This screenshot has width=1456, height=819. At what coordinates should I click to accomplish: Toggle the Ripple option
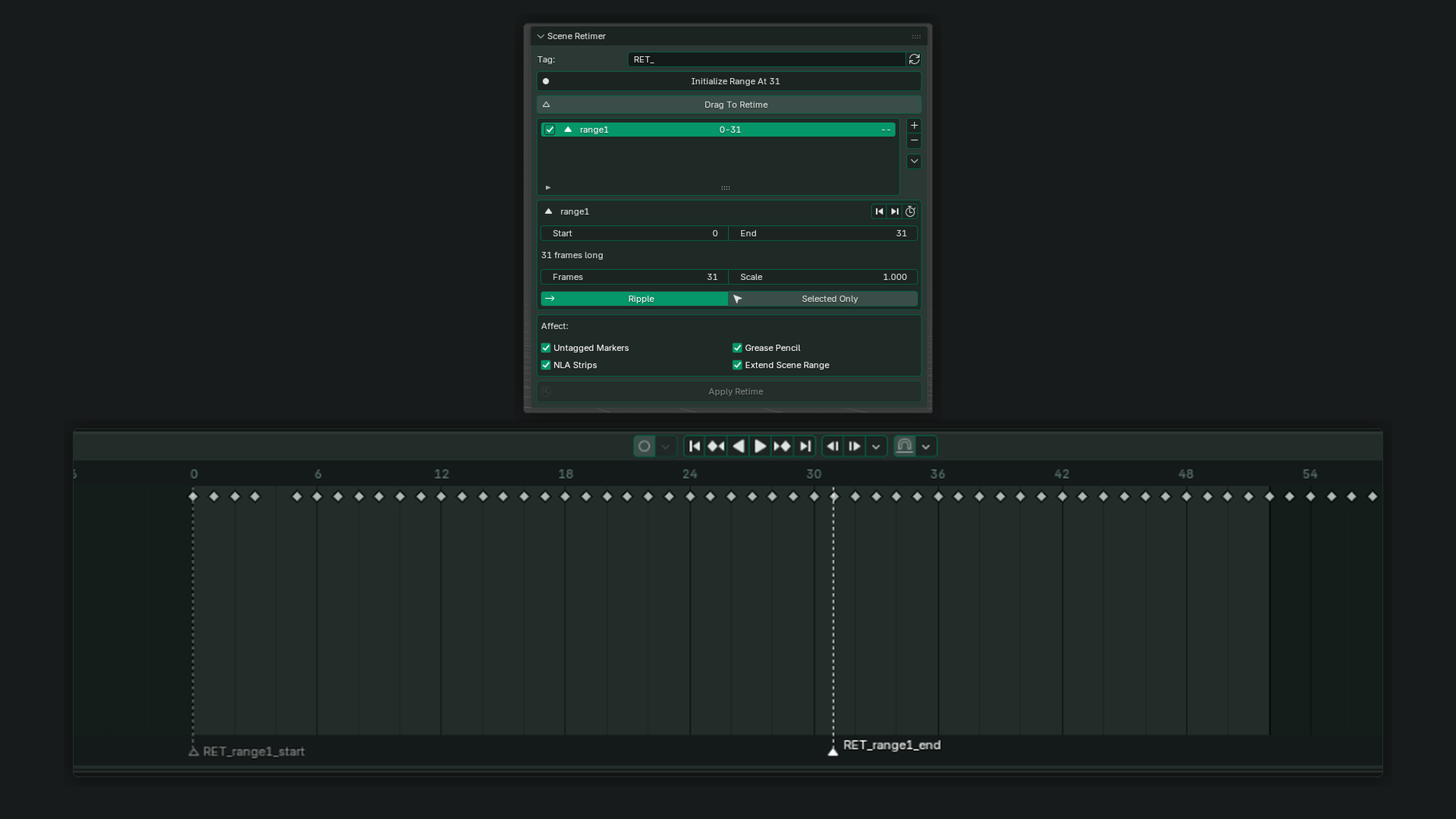634,299
